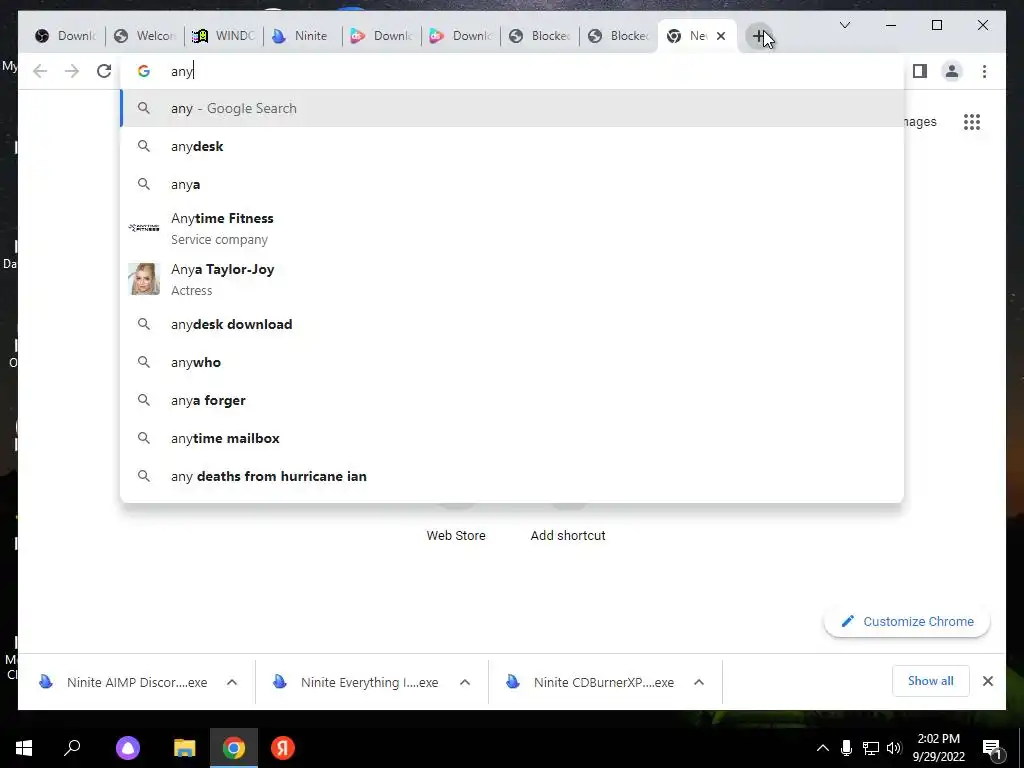Choose 'any deaths from hurricane ian' suggestion
Image resolution: width=1024 pixels, height=768 pixels.
coord(512,476)
